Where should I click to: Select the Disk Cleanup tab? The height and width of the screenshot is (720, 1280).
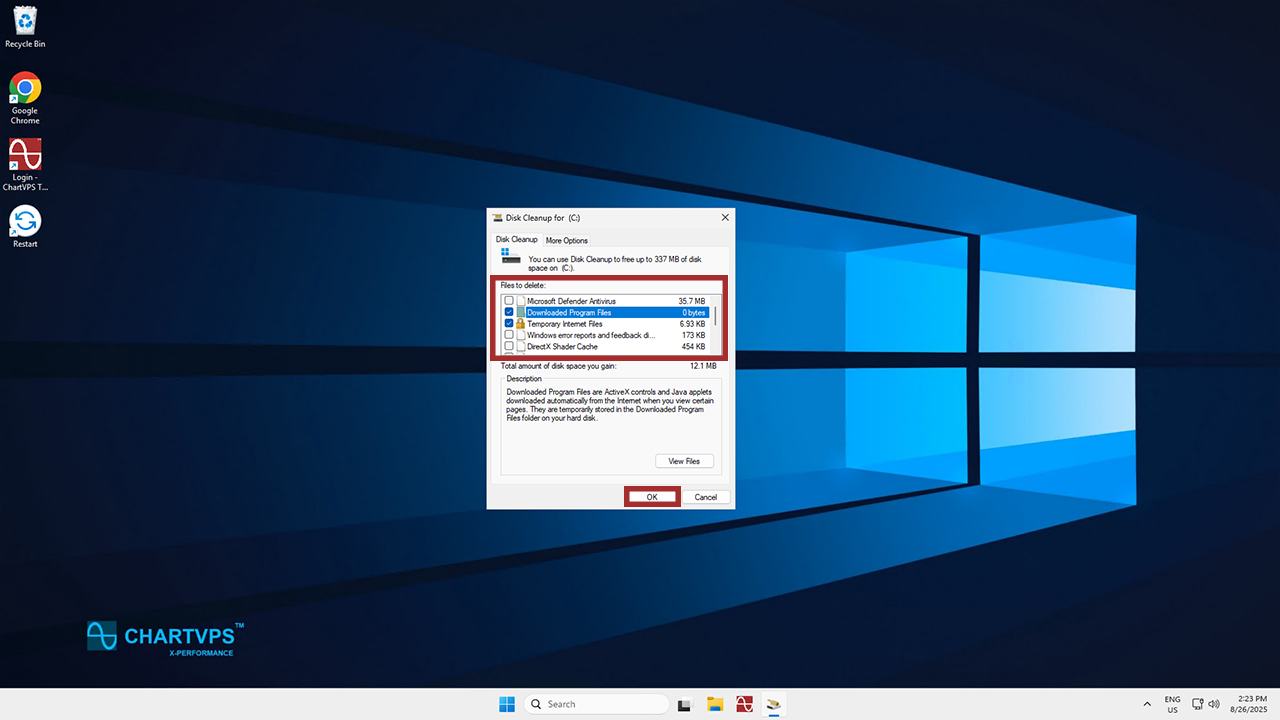(x=517, y=240)
